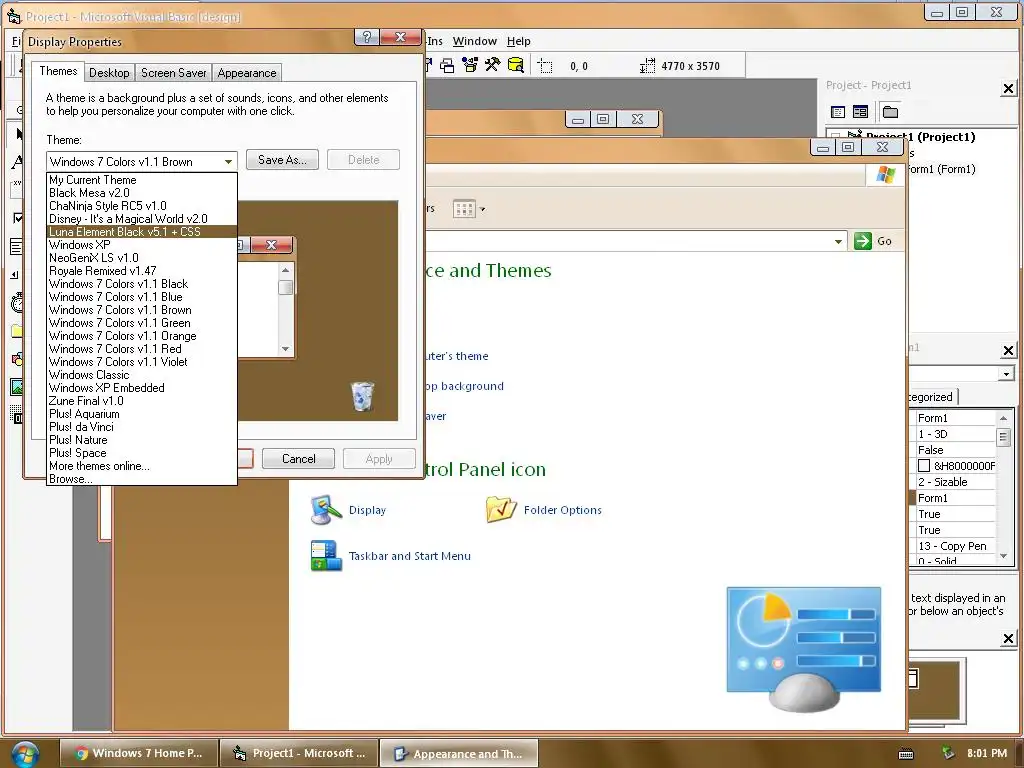Click the keyboard icon in system tray

click(906, 754)
